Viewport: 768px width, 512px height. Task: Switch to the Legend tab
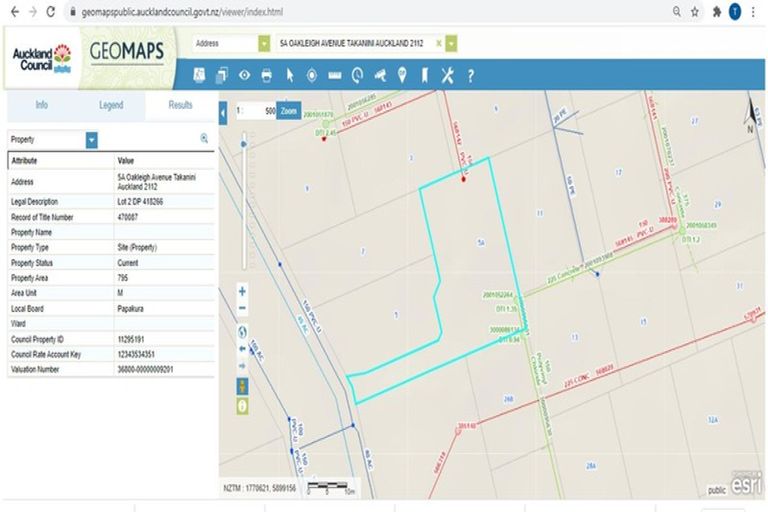(111, 104)
